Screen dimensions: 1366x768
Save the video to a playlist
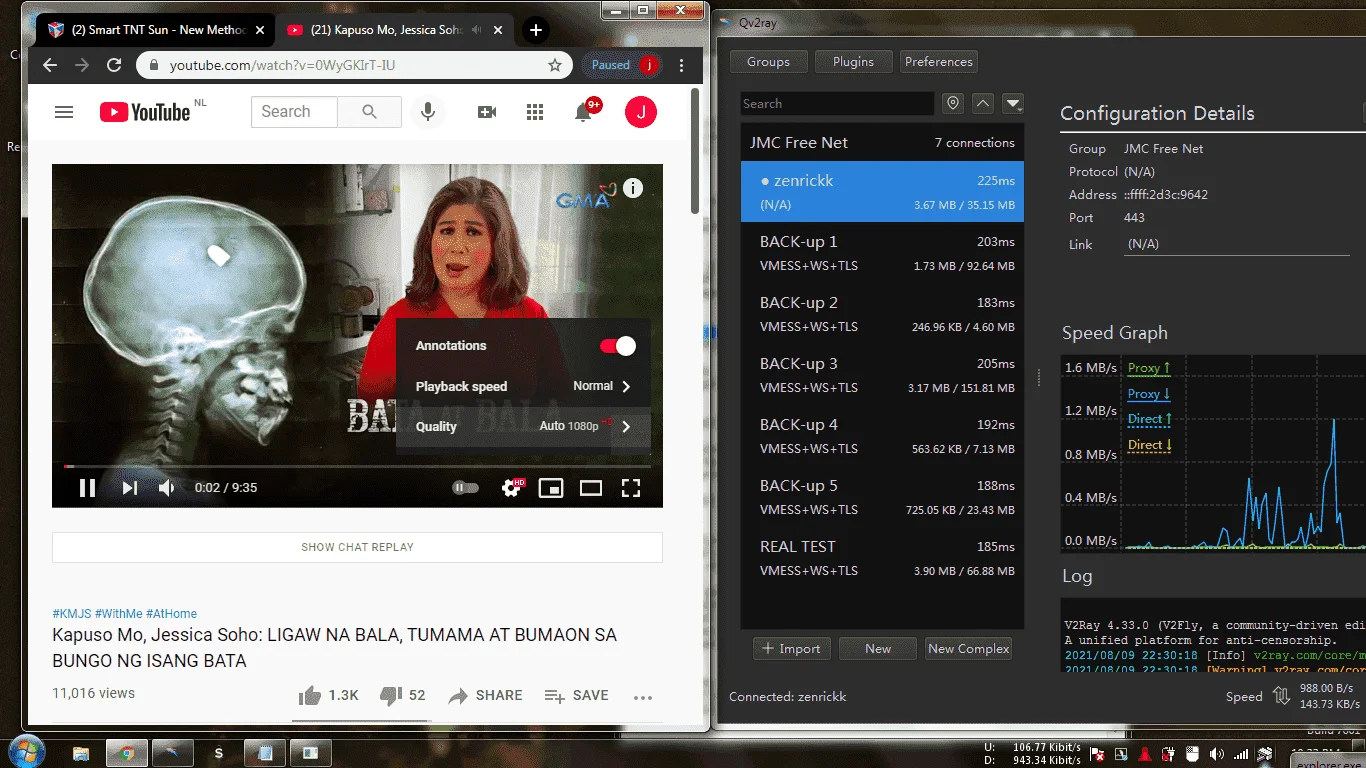576,696
